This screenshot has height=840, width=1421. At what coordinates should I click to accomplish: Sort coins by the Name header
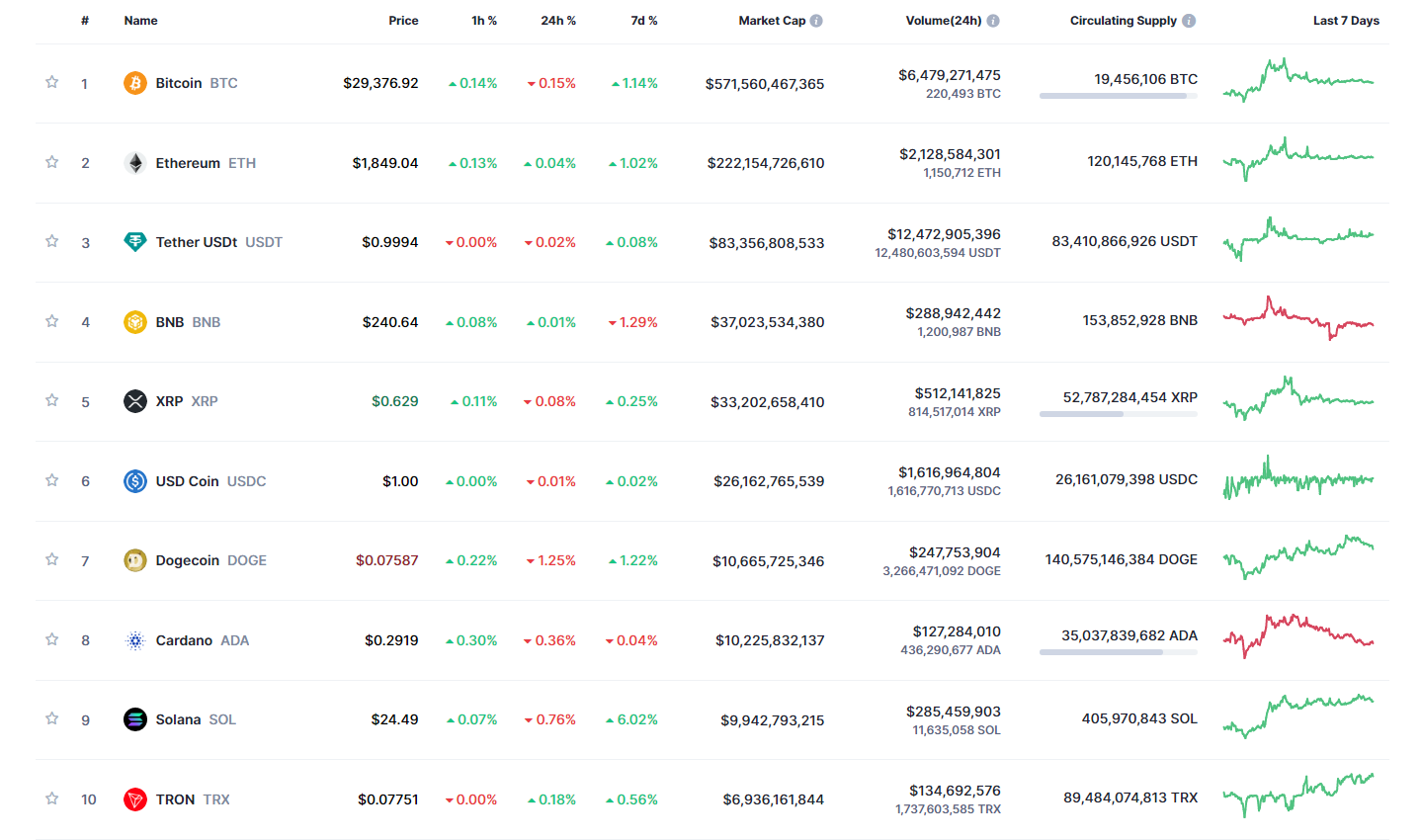click(x=141, y=21)
